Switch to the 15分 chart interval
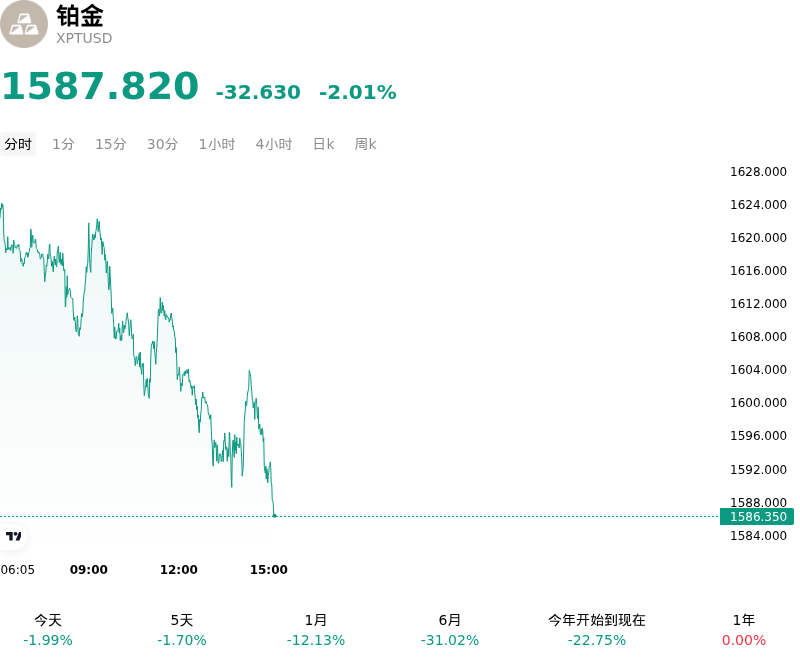The width and height of the screenshot is (800, 660). coord(111,144)
